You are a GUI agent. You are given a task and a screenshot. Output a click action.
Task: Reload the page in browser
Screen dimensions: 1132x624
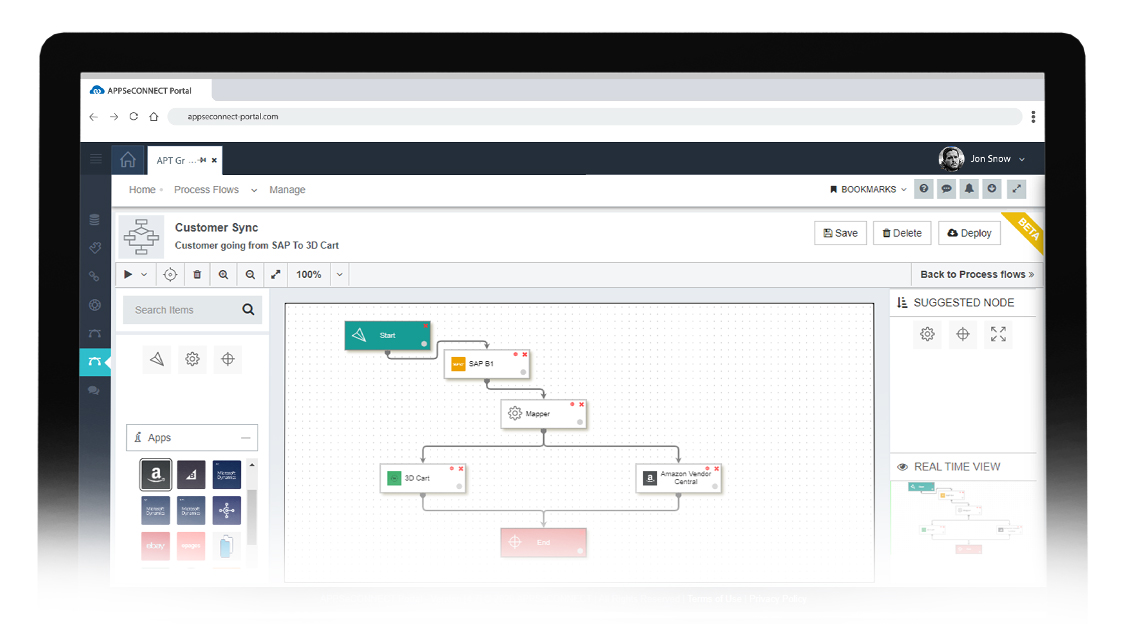[134, 116]
